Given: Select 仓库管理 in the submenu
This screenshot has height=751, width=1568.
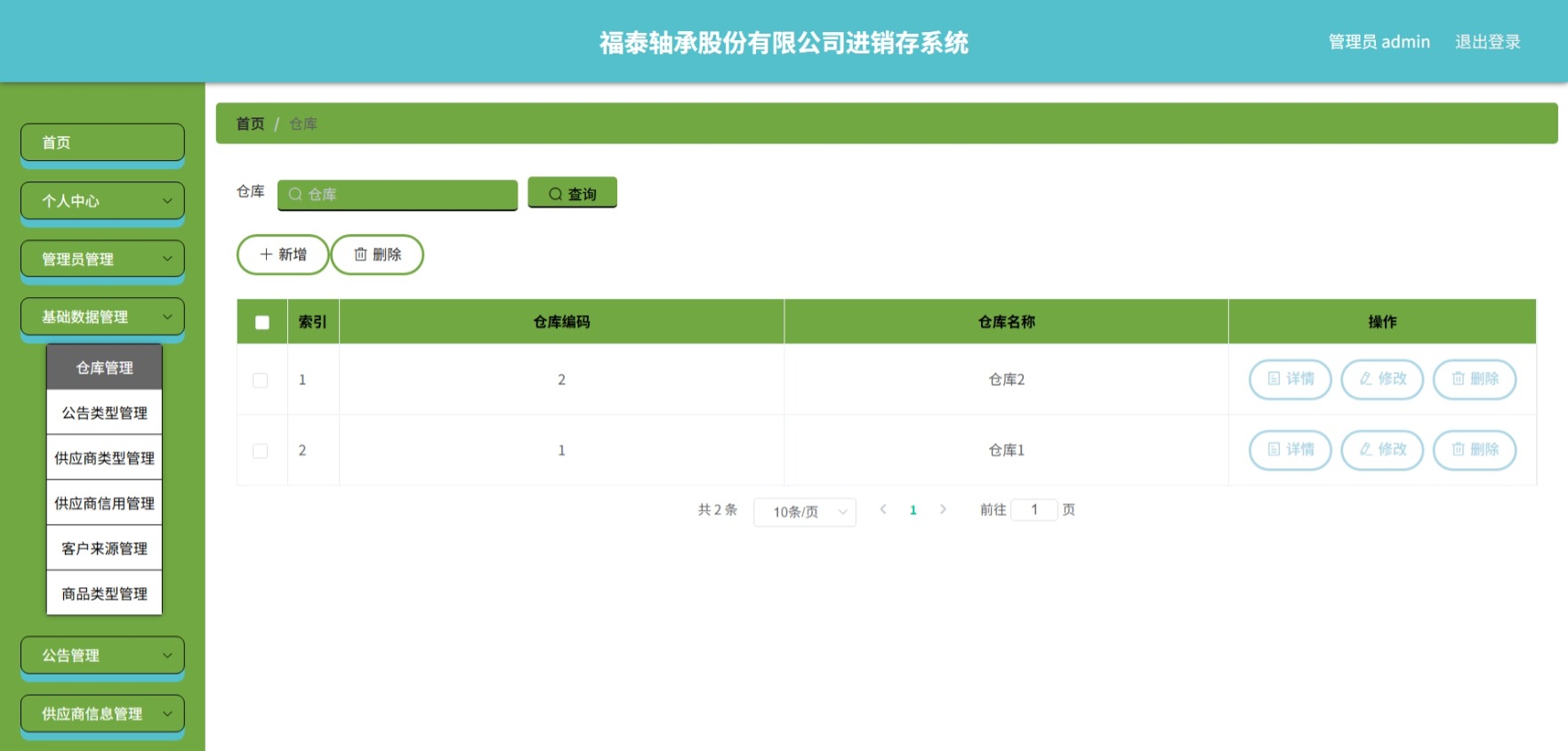Looking at the screenshot, I should tap(104, 367).
